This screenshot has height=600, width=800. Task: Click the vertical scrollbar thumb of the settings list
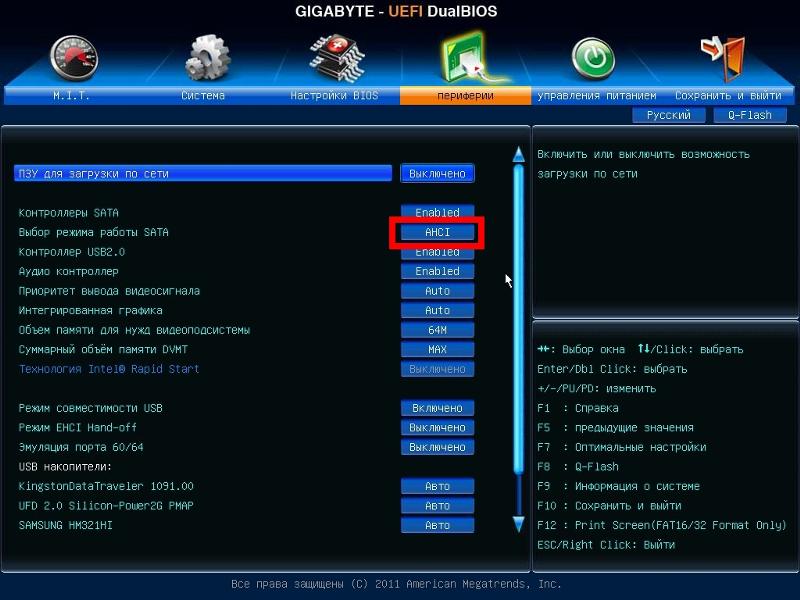click(x=518, y=320)
